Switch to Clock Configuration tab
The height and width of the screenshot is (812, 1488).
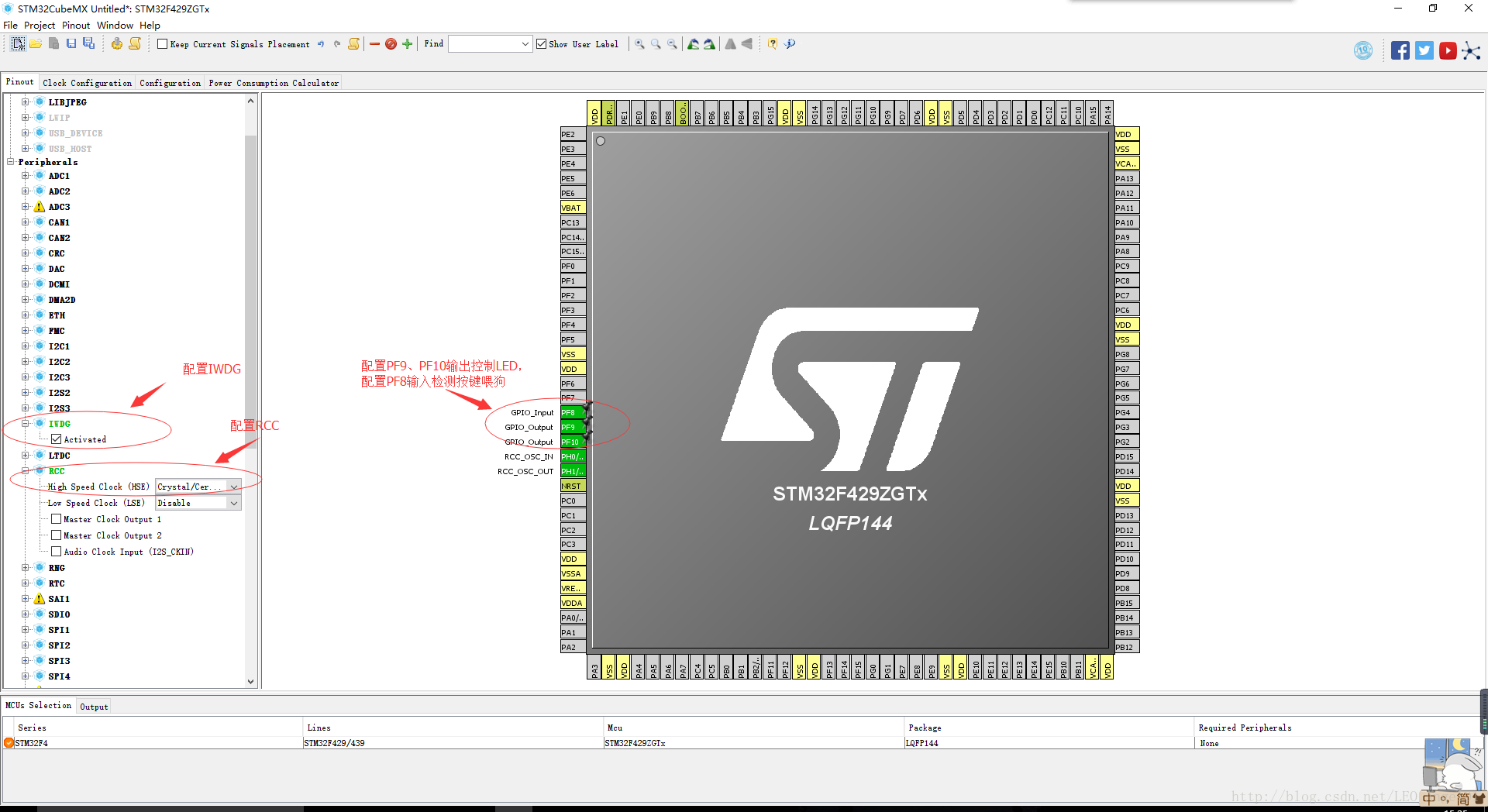pyautogui.click(x=88, y=83)
